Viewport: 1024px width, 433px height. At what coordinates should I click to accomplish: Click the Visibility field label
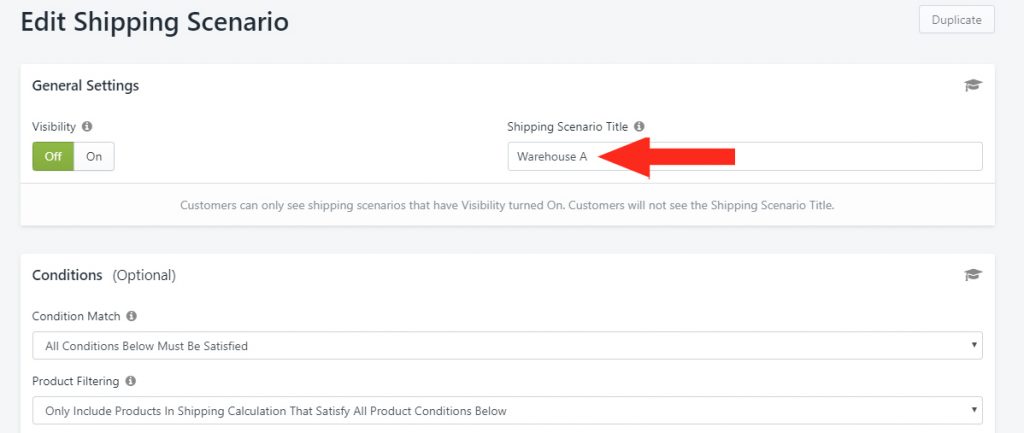click(54, 126)
